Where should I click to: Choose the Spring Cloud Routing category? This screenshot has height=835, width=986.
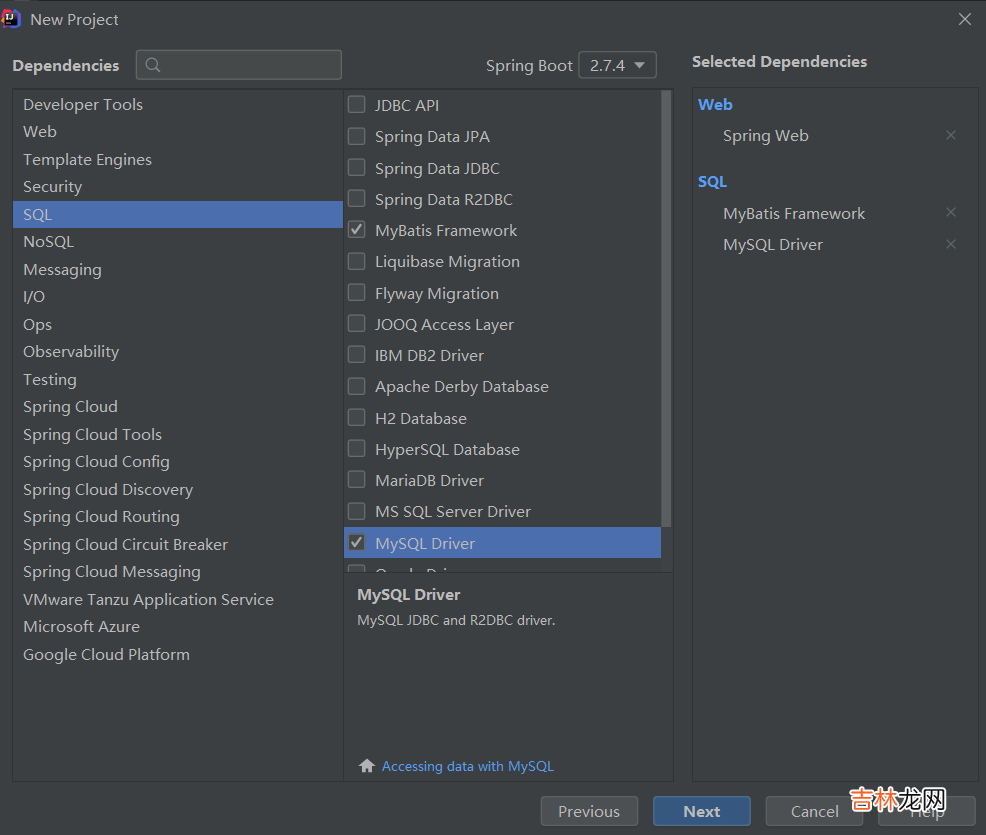pos(101,517)
